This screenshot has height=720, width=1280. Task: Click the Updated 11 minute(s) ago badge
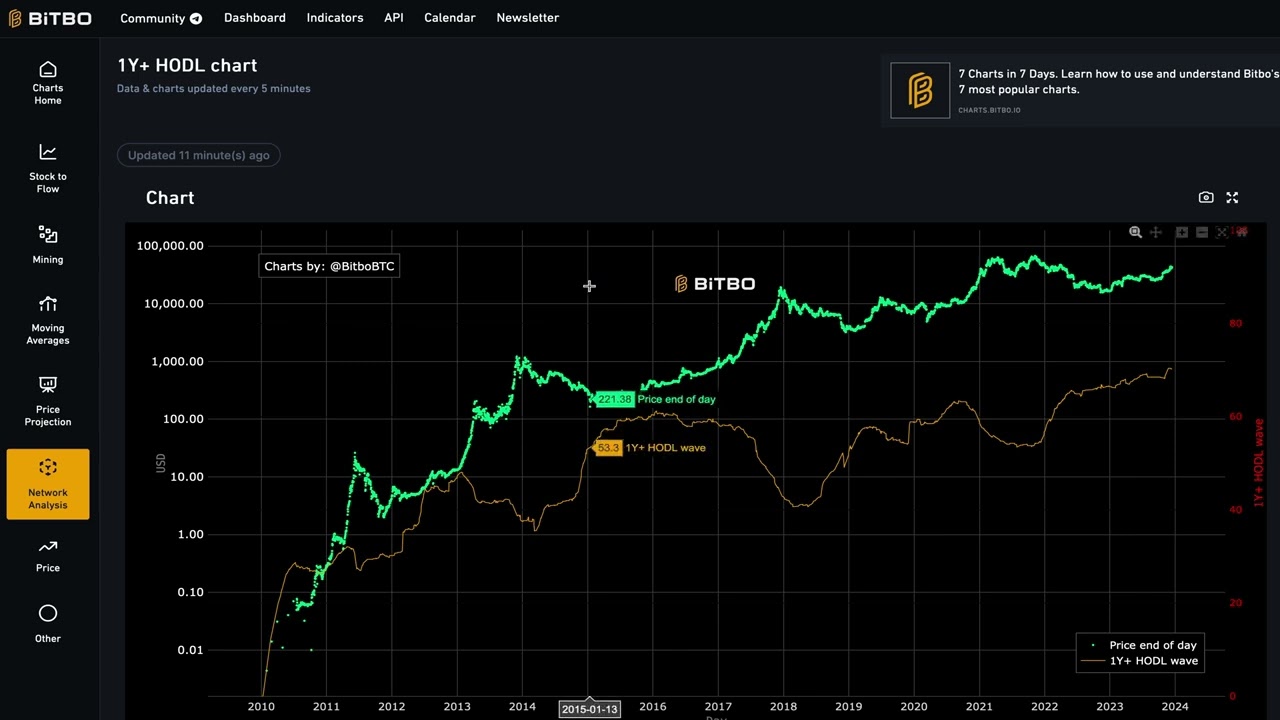point(199,155)
